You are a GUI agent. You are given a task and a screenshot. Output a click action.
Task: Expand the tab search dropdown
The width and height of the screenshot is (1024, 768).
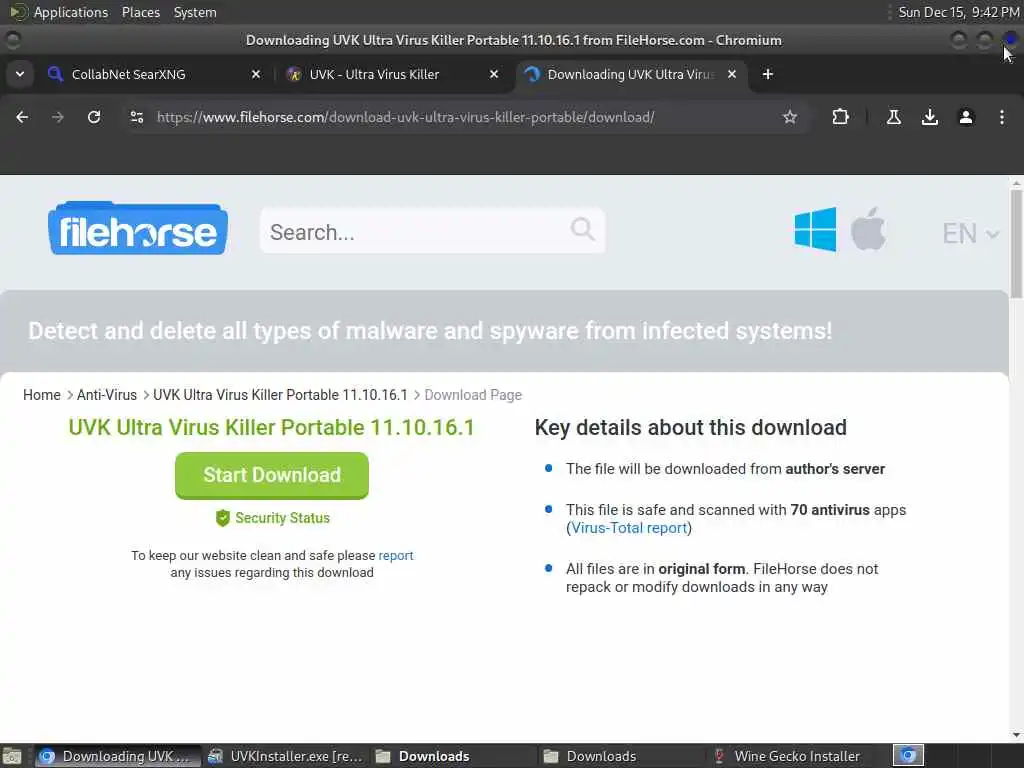(x=20, y=74)
